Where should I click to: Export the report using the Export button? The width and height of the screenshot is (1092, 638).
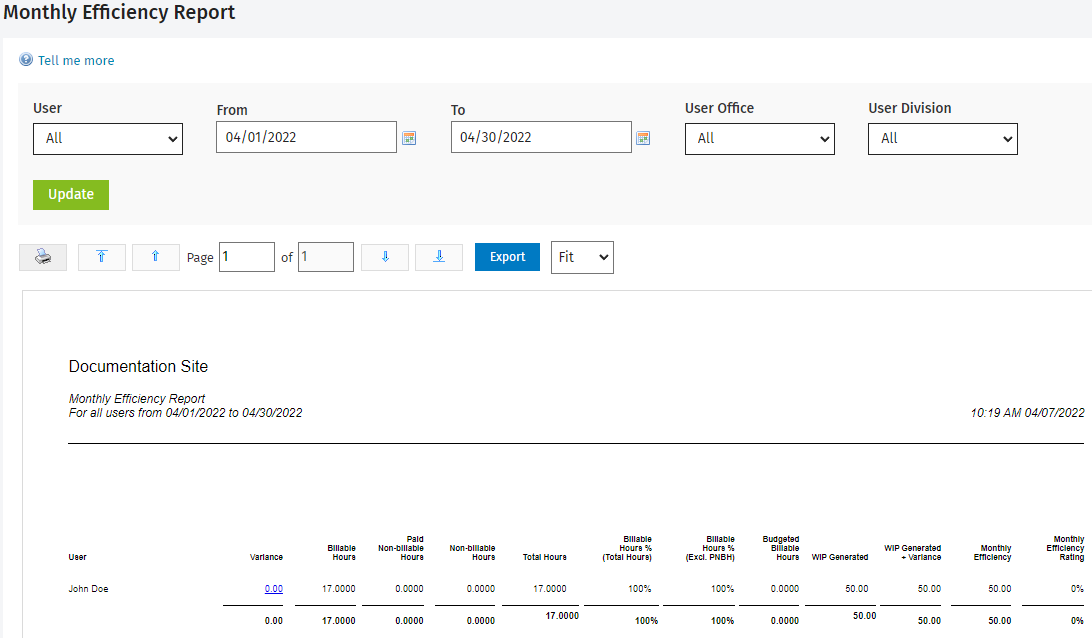[x=507, y=257]
